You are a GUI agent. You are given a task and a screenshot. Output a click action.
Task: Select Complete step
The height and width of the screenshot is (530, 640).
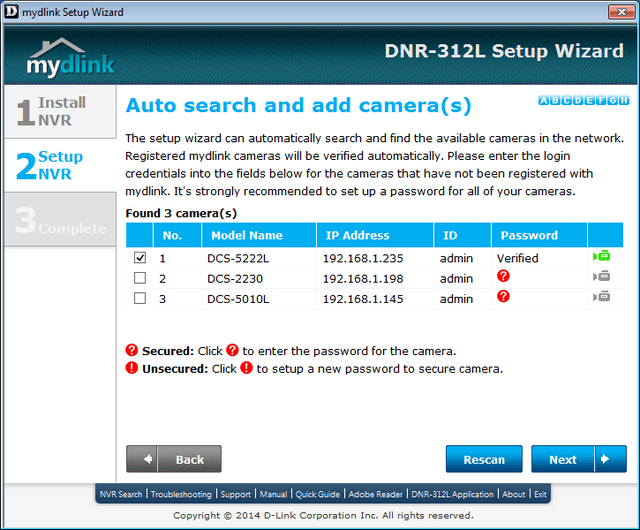[x=60, y=220]
